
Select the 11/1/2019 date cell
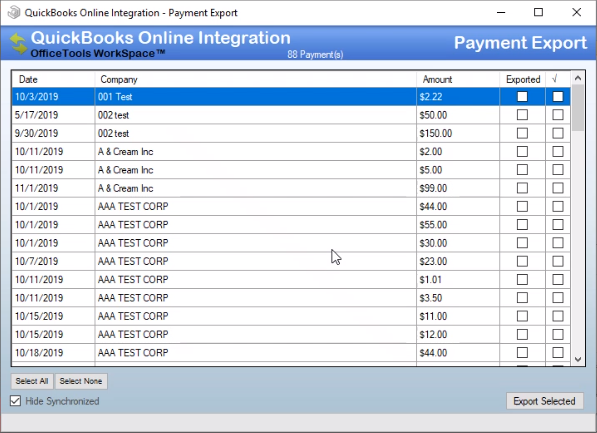tap(53, 188)
